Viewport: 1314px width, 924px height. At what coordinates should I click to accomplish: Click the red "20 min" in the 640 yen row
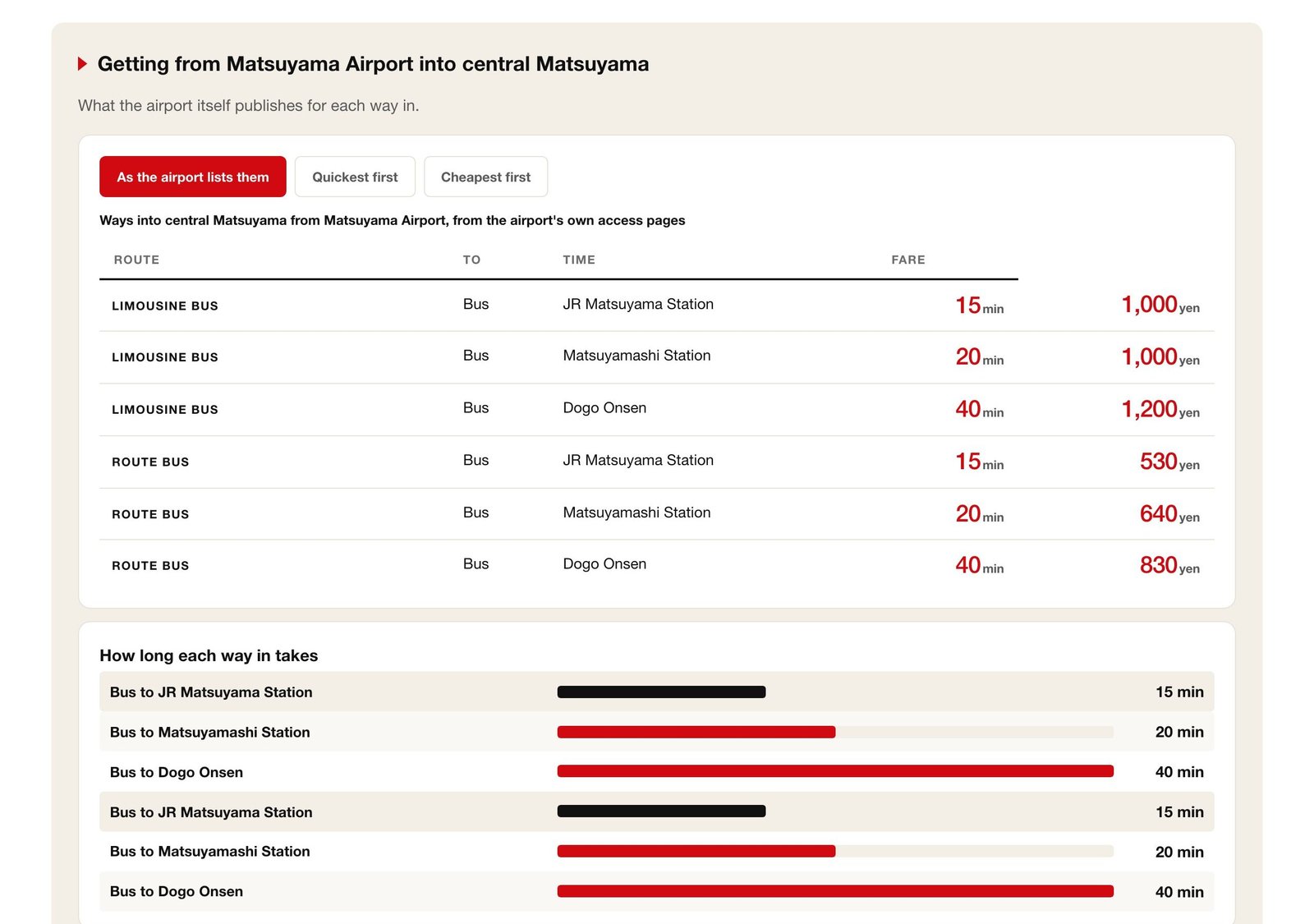[x=979, y=514]
